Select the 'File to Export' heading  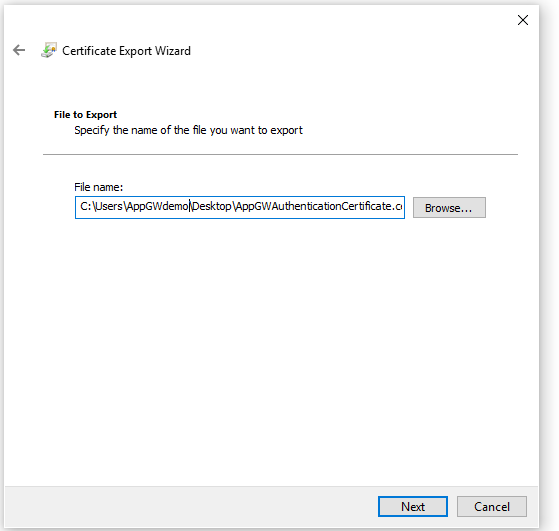[x=85, y=114]
